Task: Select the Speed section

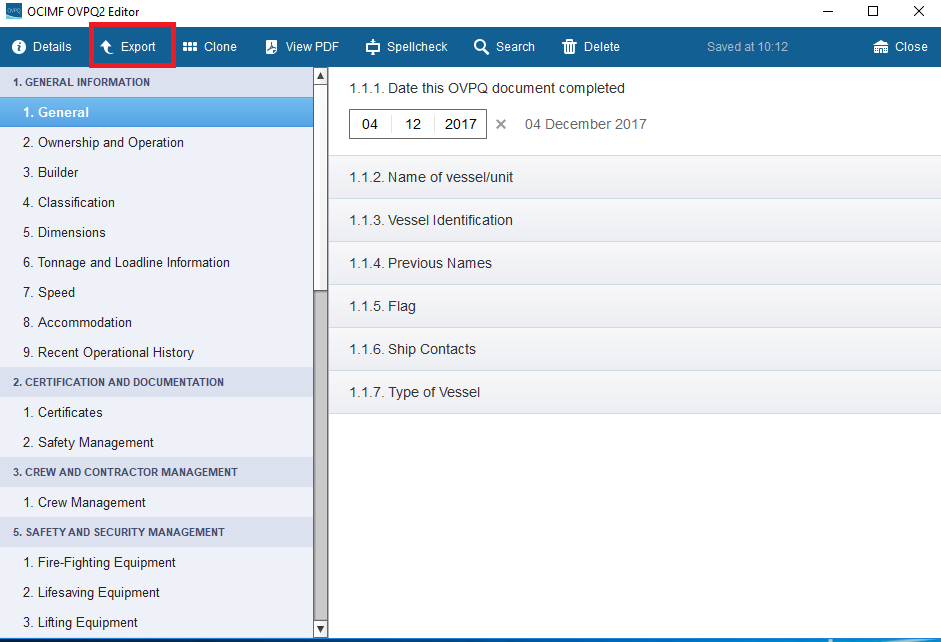Action: point(156,292)
